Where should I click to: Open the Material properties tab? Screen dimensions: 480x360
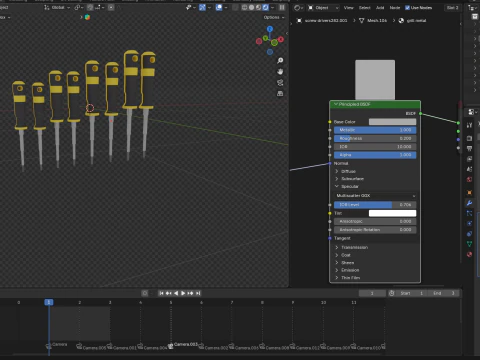click(469, 254)
